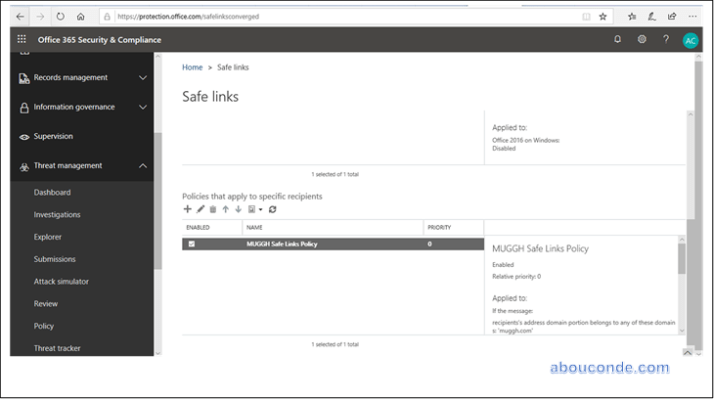
Task: Expand the Information governance section
Action: 143,107
